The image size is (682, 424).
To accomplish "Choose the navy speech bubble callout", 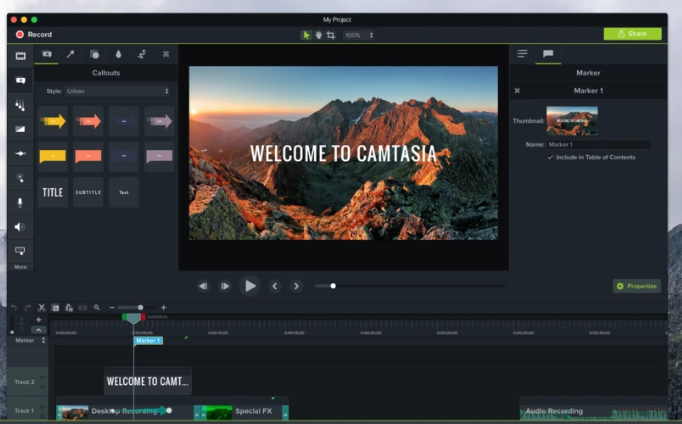I will point(124,156).
